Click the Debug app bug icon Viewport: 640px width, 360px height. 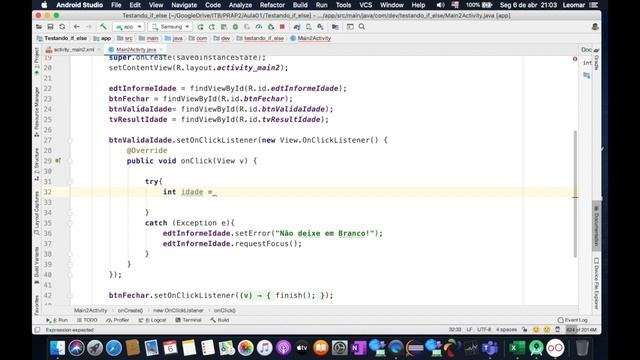pos(236,27)
